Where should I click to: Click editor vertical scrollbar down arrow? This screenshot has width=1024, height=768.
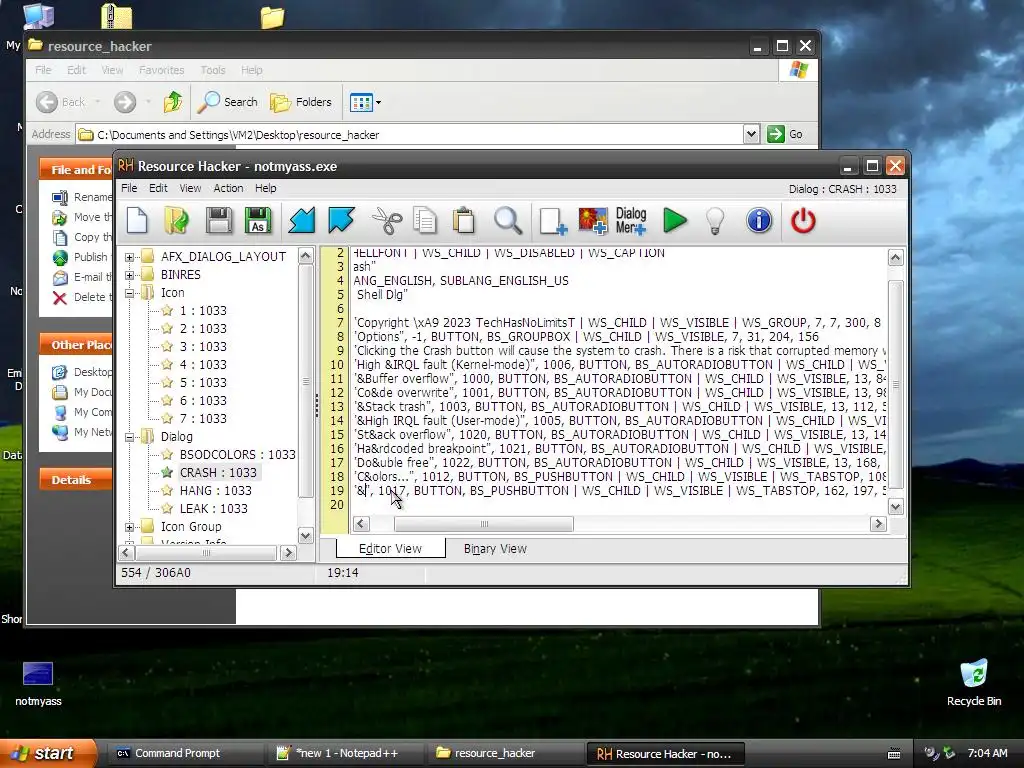pyautogui.click(x=895, y=506)
